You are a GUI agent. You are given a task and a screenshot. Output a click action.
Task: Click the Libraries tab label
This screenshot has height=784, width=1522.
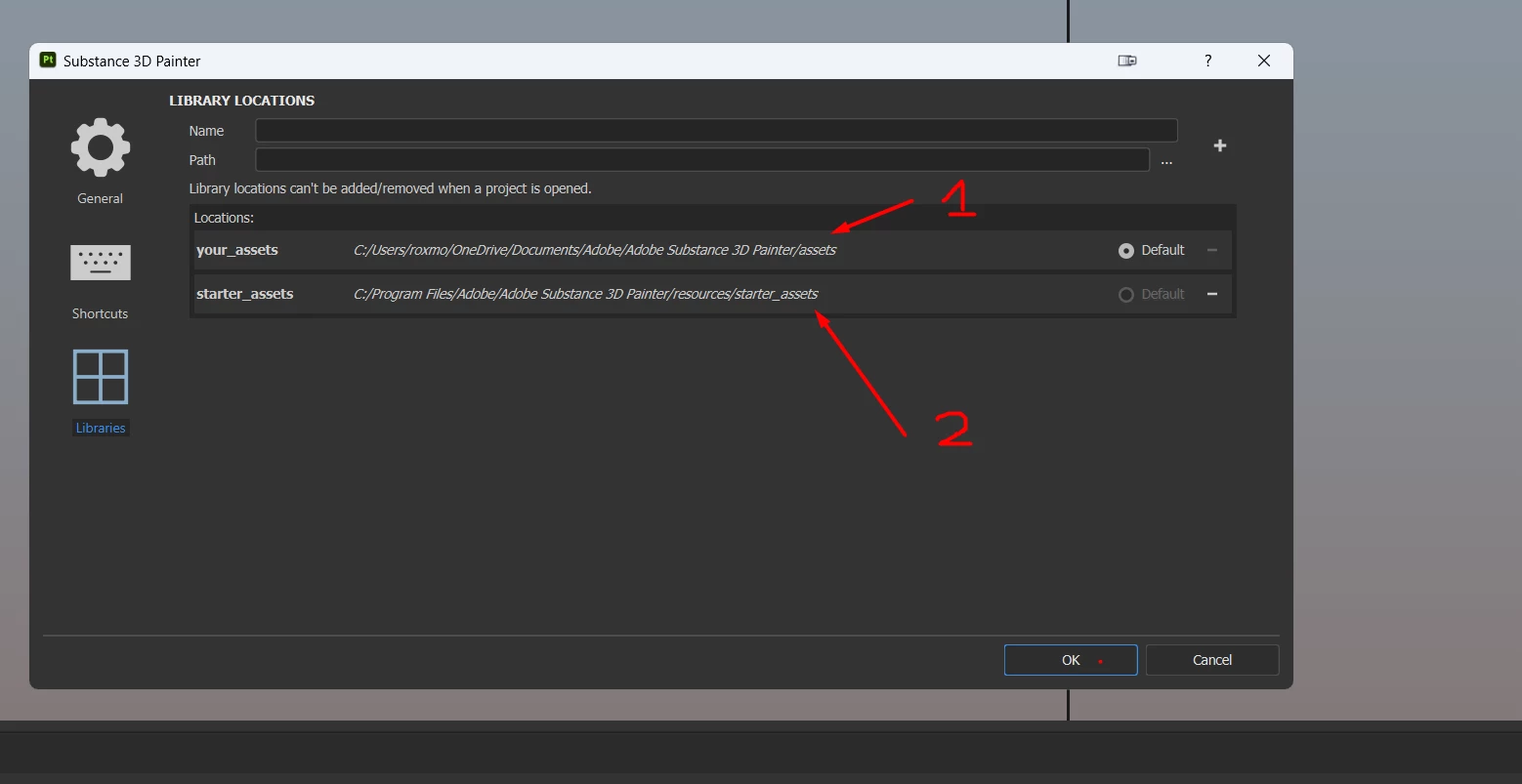pyautogui.click(x=101, y=428)
